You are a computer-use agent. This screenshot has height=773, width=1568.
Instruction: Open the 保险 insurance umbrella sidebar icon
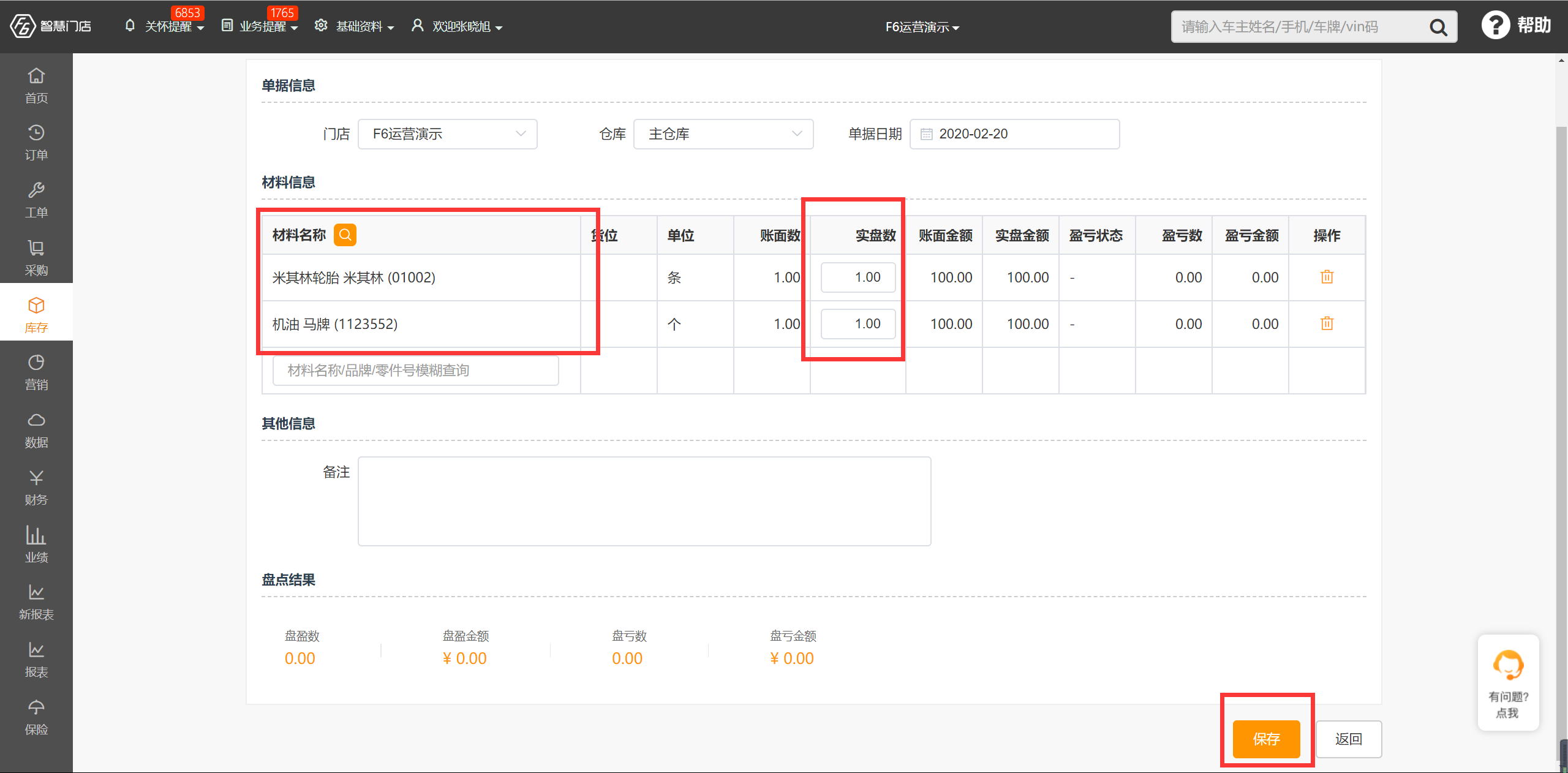(x=36, y=717)
